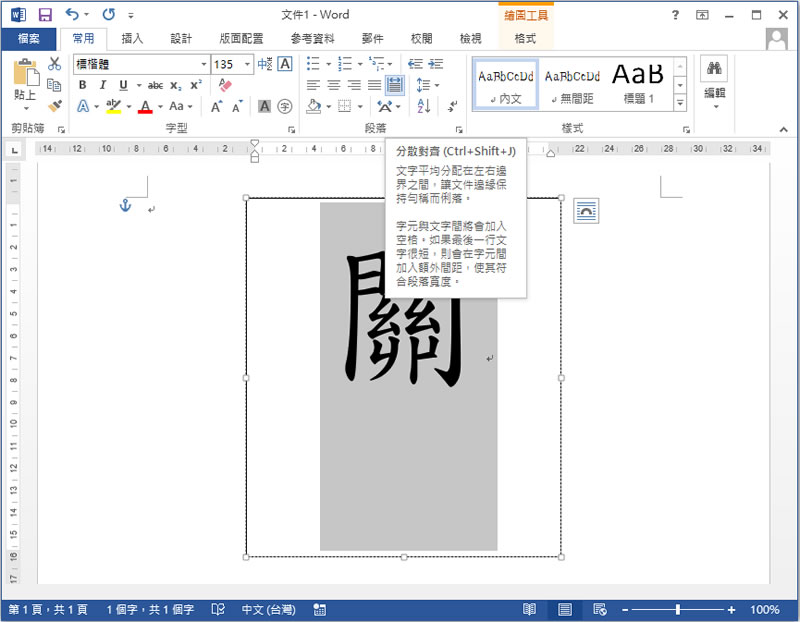The image size is (800, 622).
Task: Open the phonetic guide icon
Action: [265, 64]
